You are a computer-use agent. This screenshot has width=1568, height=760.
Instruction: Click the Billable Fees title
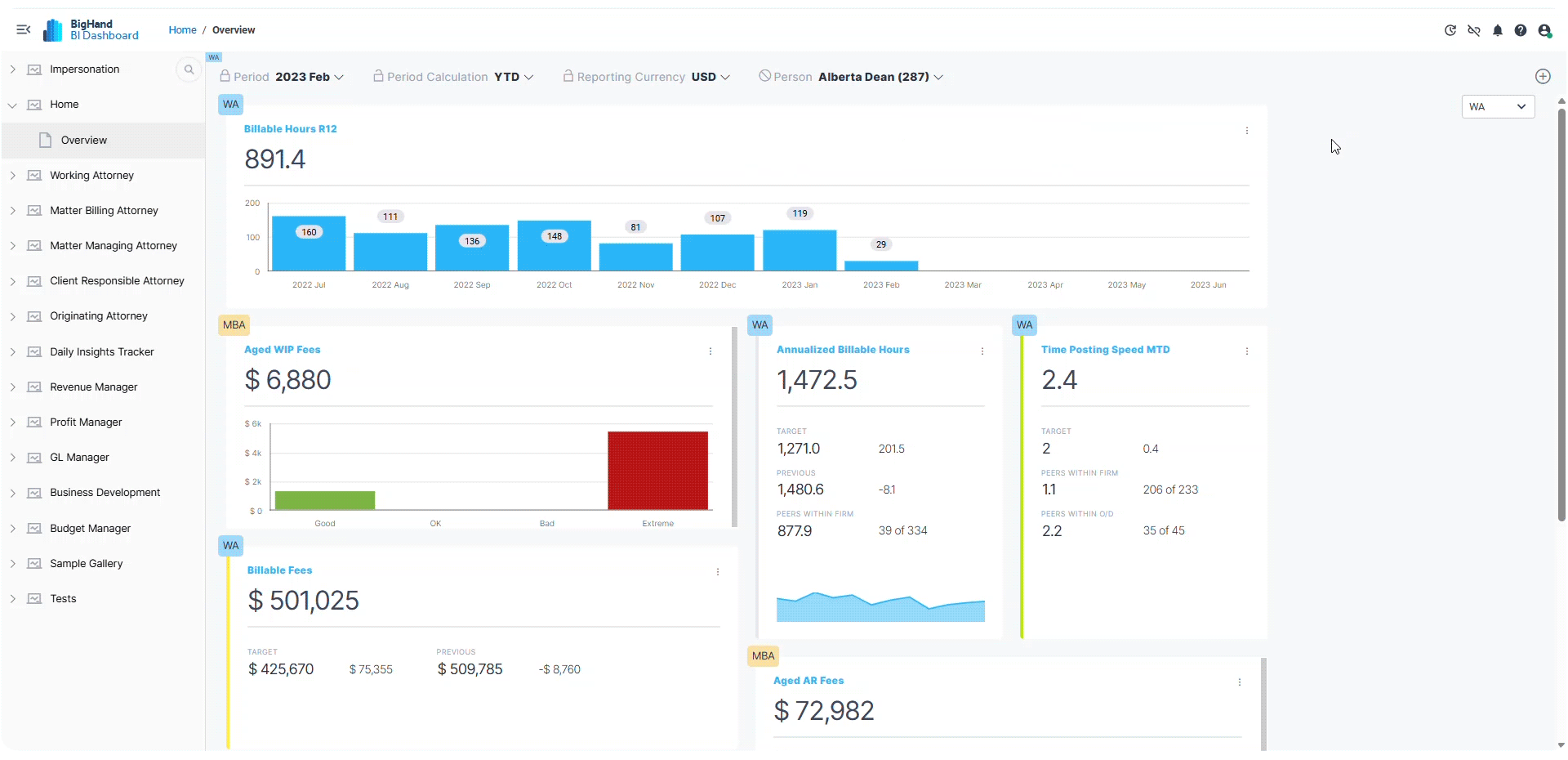(279, 570)
